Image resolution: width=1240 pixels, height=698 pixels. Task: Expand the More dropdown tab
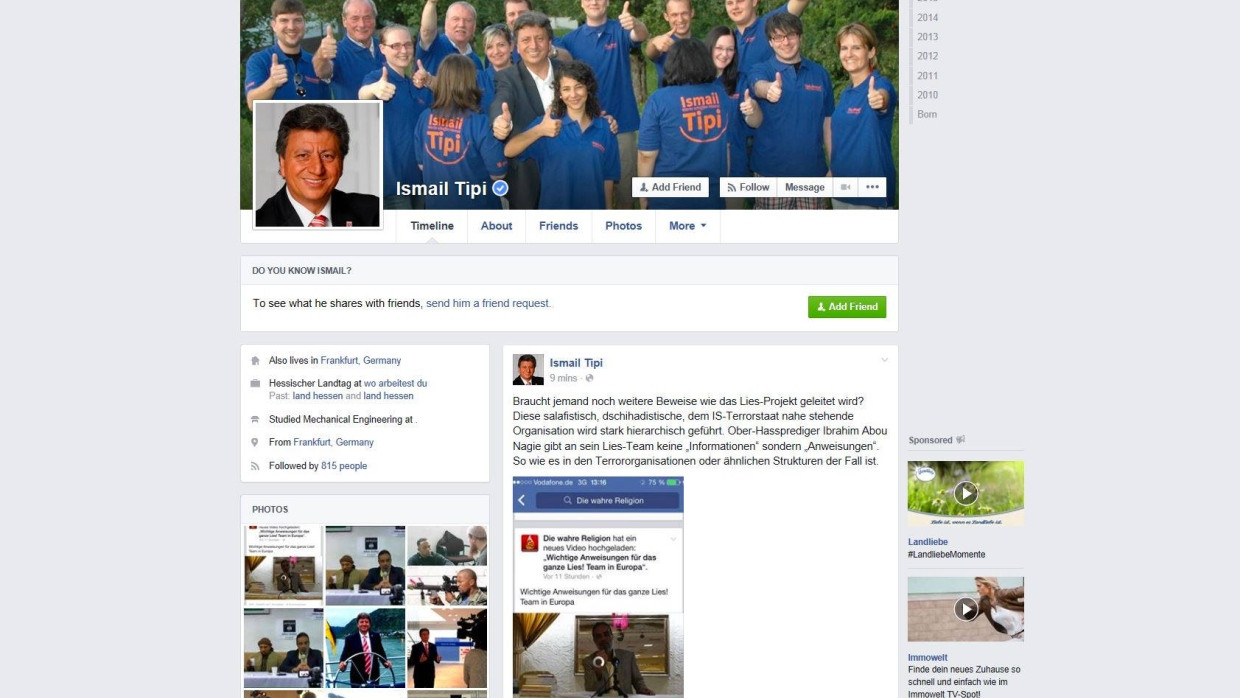[687, 226]
